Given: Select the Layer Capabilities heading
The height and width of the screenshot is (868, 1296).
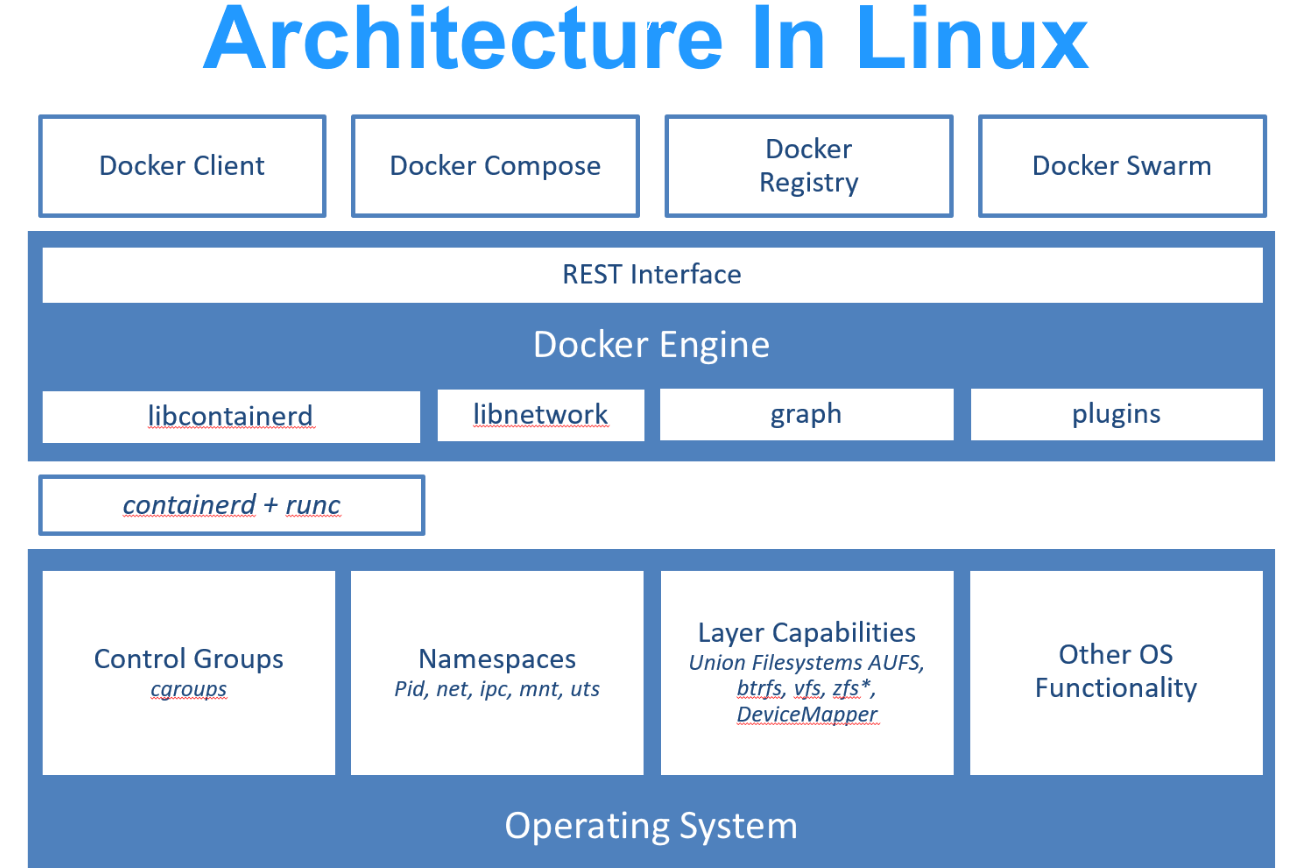Looking at the screenshot, I should (x=807, y=633).
